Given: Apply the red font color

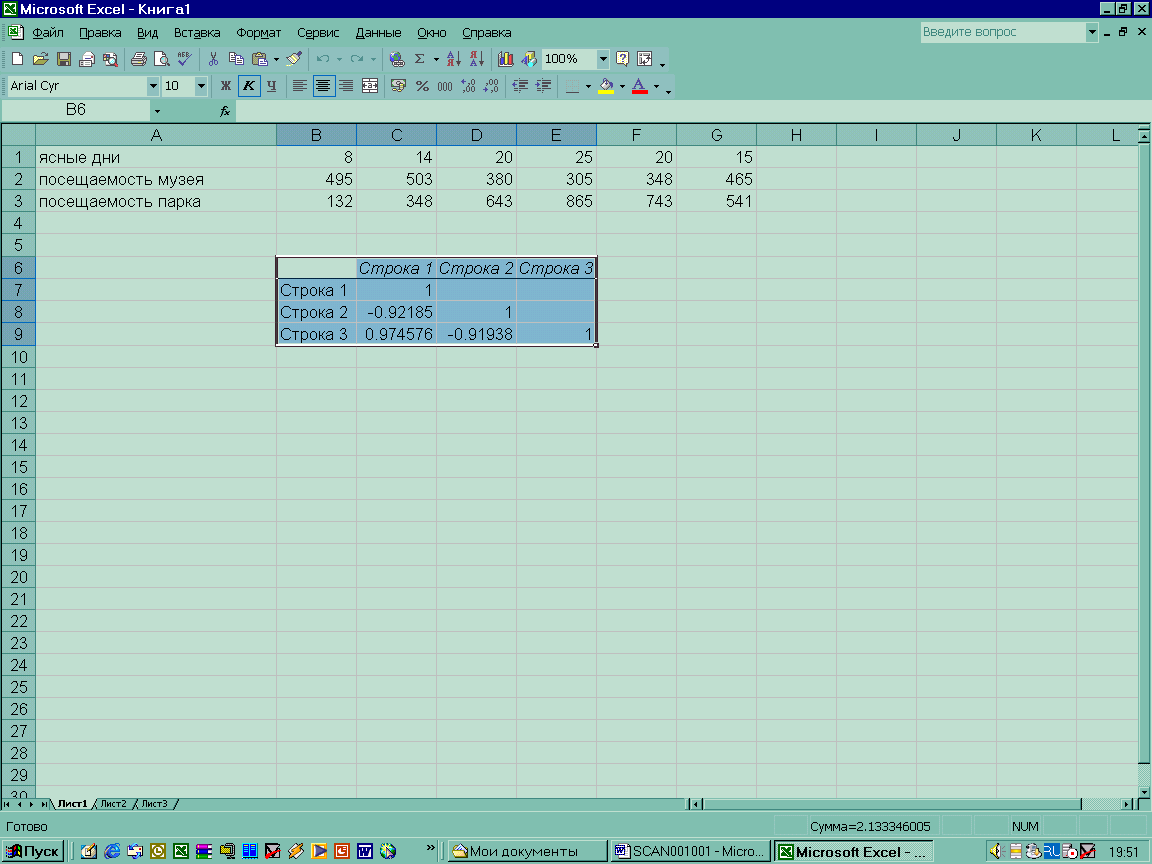Looking at the screenshot, I should pos(640,86).
